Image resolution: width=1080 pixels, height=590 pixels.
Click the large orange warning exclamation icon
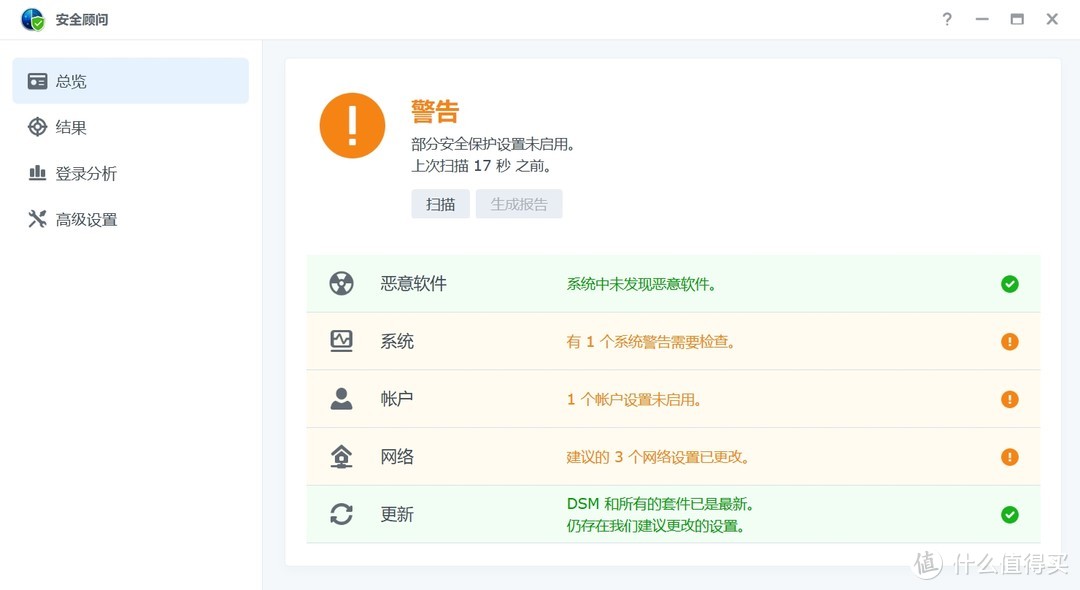pos(352,125)
